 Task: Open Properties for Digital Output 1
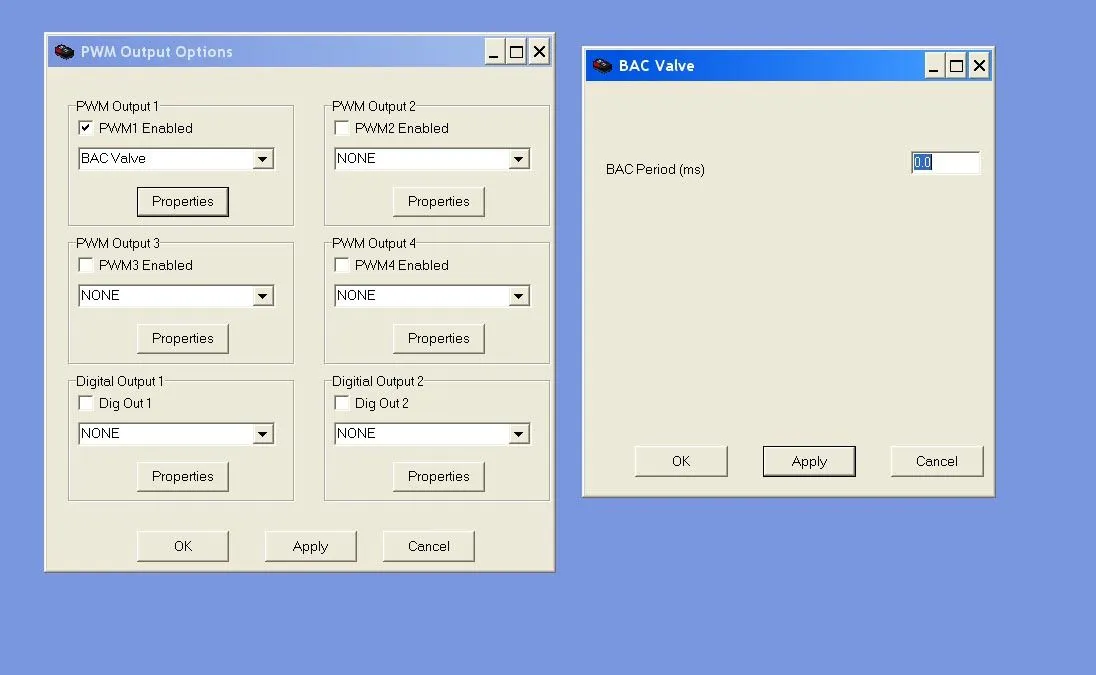(182, 476)
